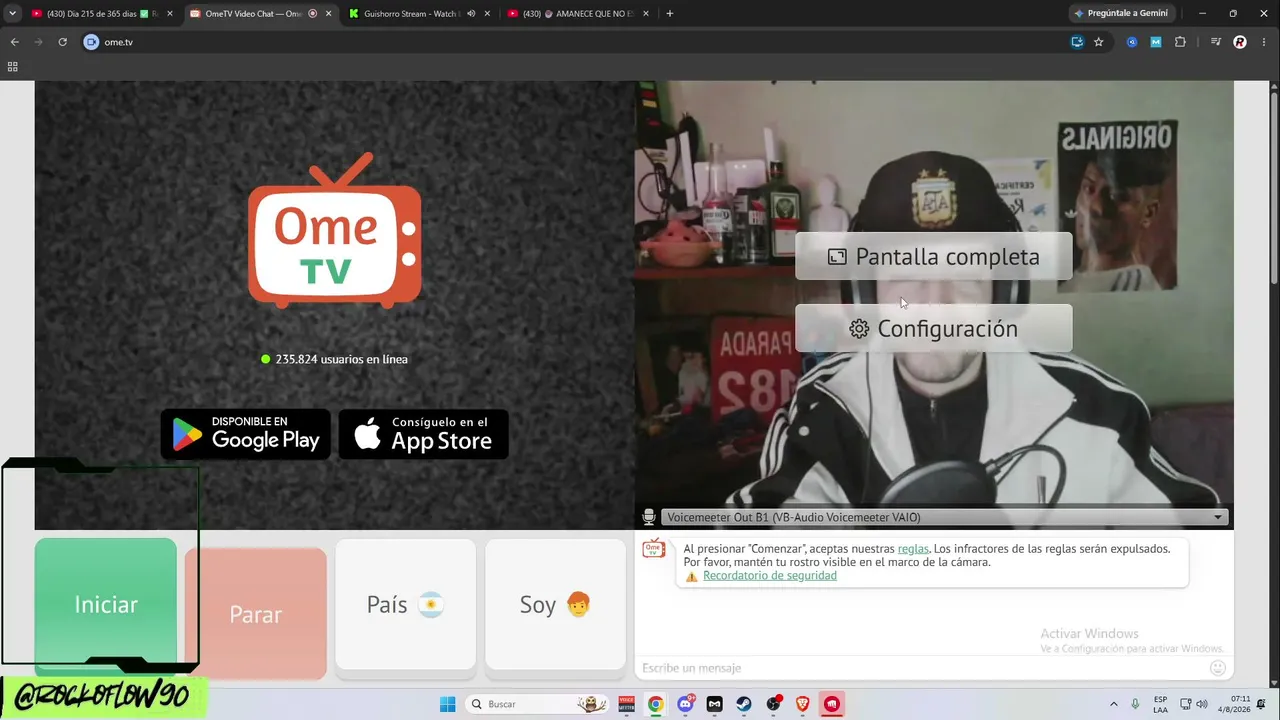This screenshot has width=1280, height=720.
Task: Switch the webcam to Pantalla completa
Action: [x=934, y=257]
